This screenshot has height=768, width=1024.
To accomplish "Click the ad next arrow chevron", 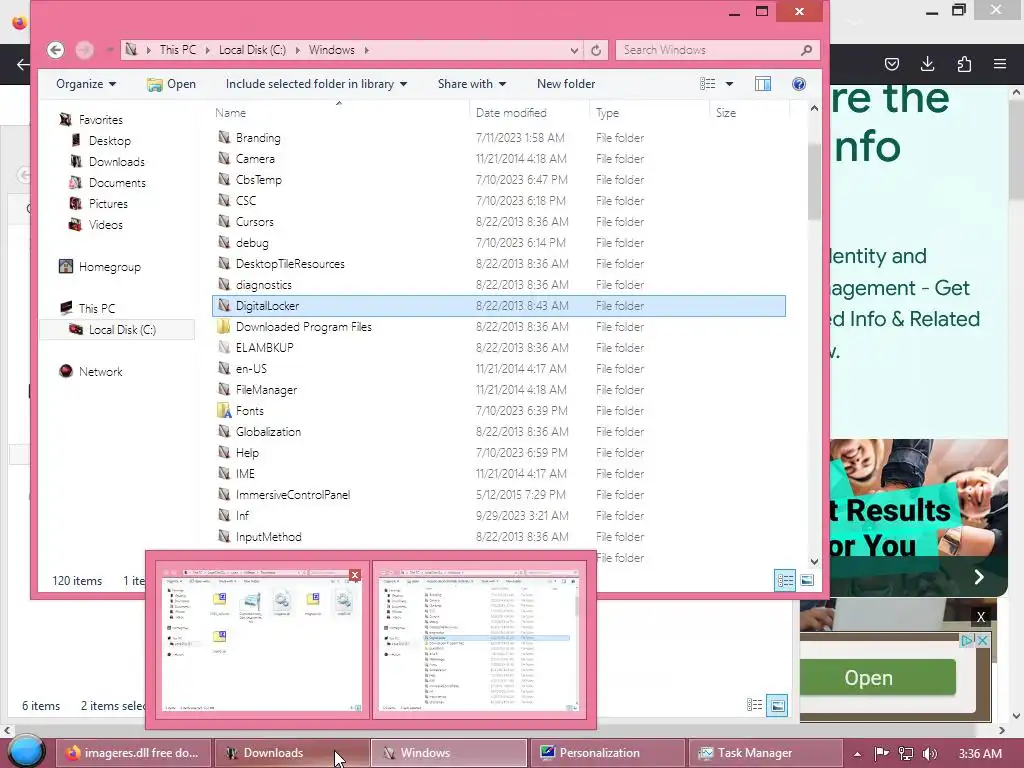I will (978, 577).
